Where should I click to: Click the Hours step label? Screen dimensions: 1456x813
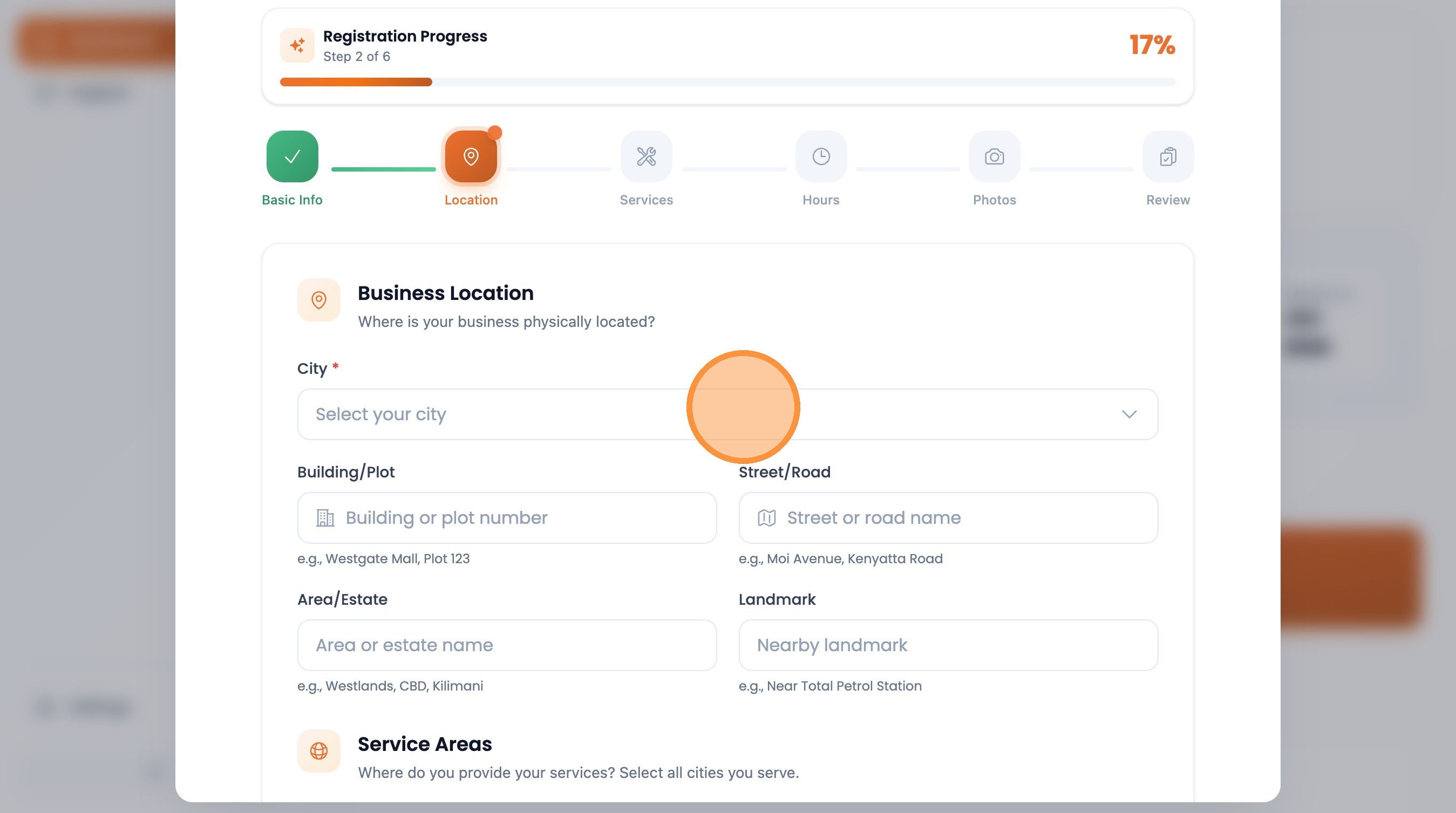(x=821, y=200)
